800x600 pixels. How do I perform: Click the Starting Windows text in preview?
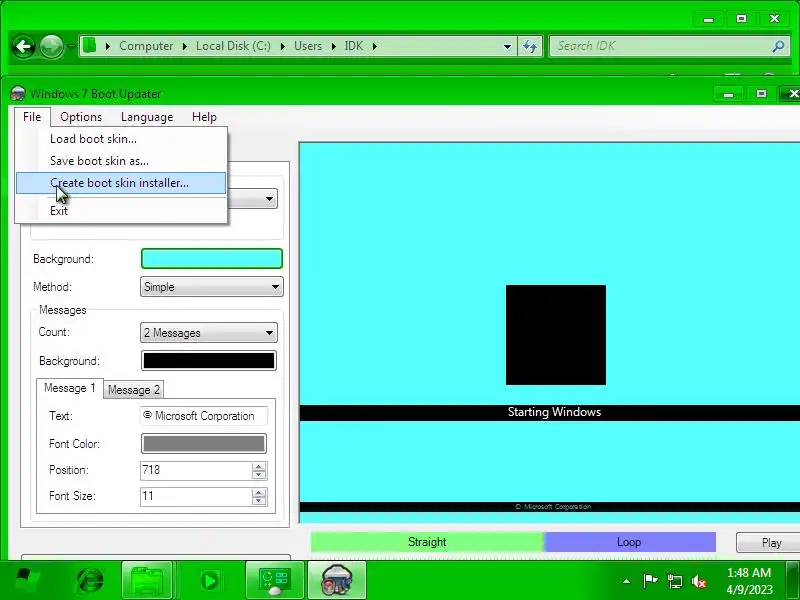pos(554,412)
